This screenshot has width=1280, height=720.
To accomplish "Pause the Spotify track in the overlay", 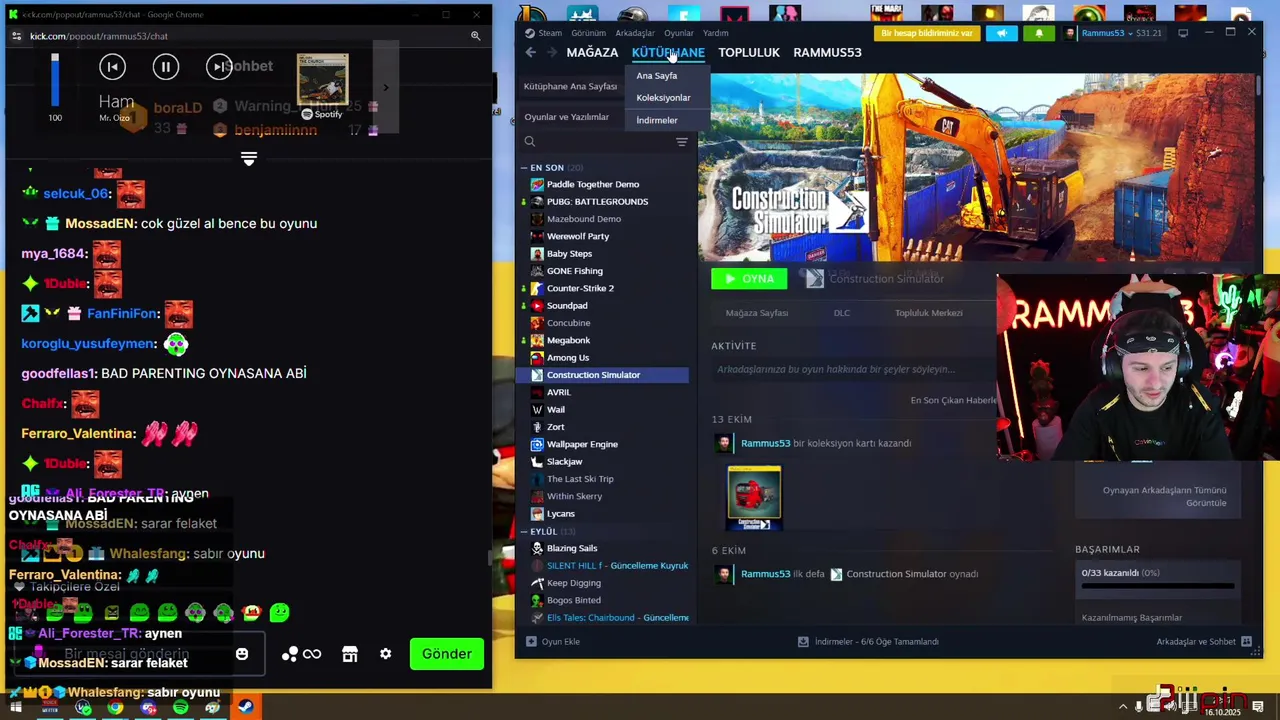I will point(166,67).
